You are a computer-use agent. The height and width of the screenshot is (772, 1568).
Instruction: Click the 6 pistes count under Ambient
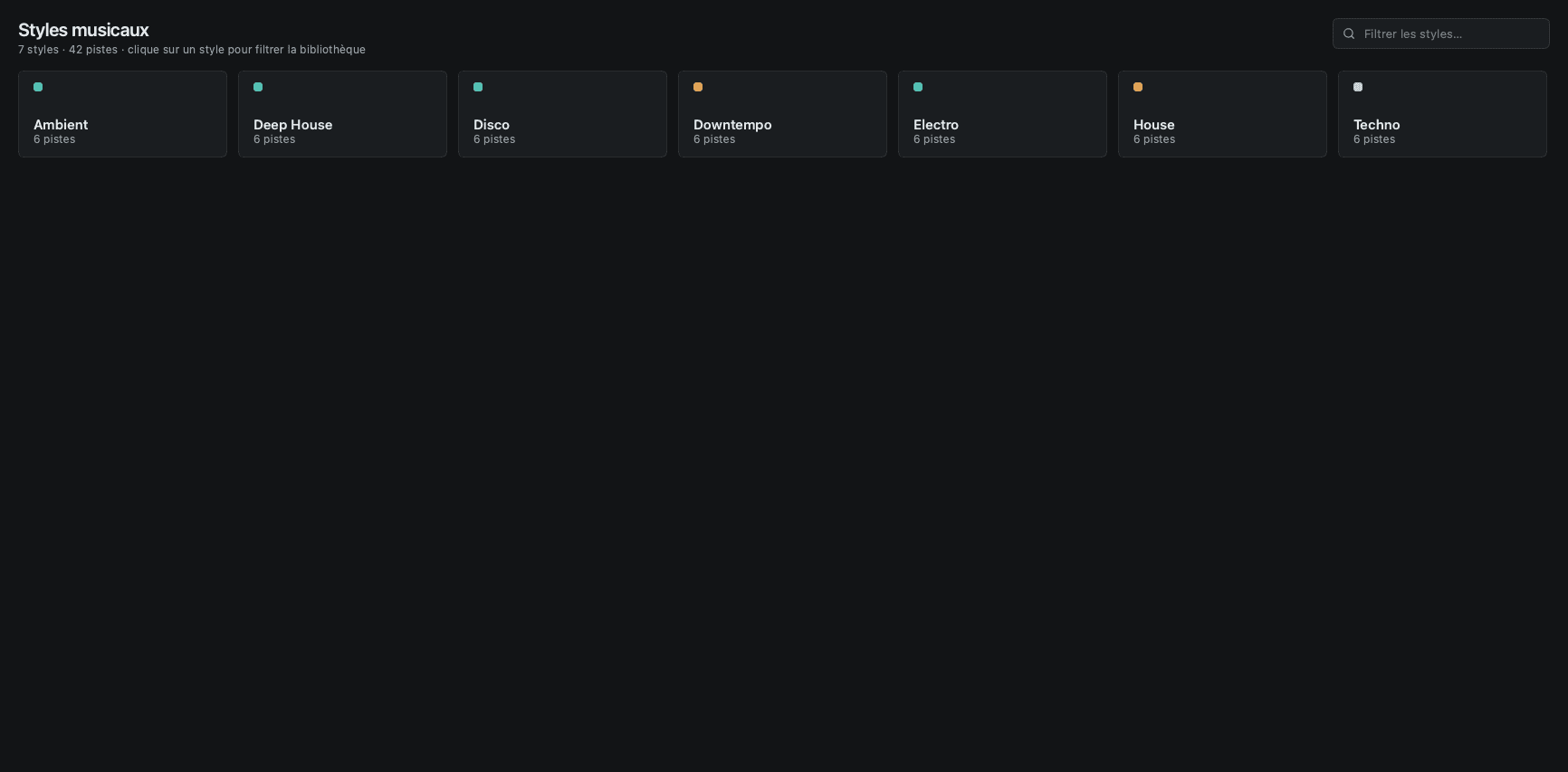54,139
